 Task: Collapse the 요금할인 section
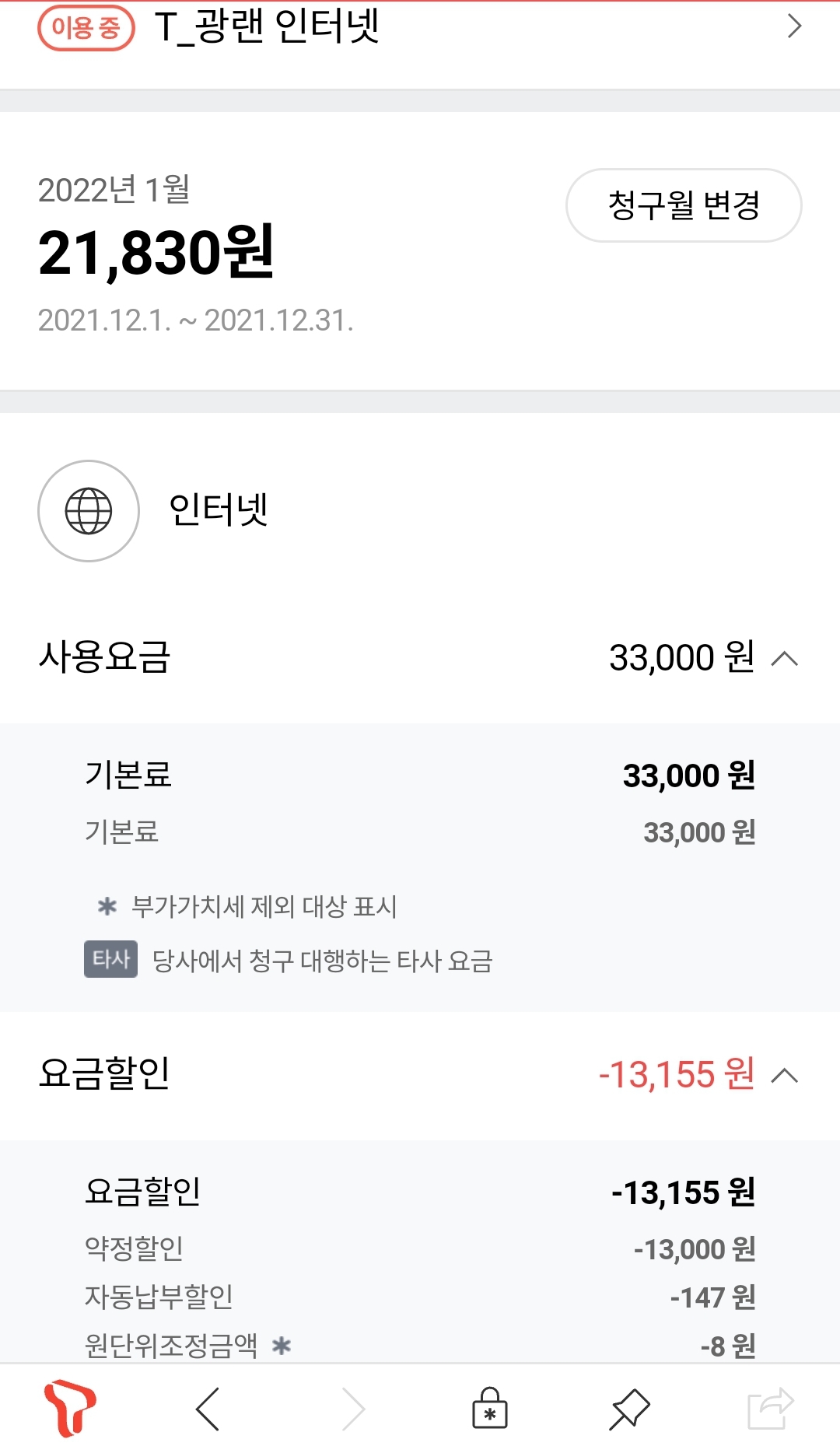click(785, 1076)
